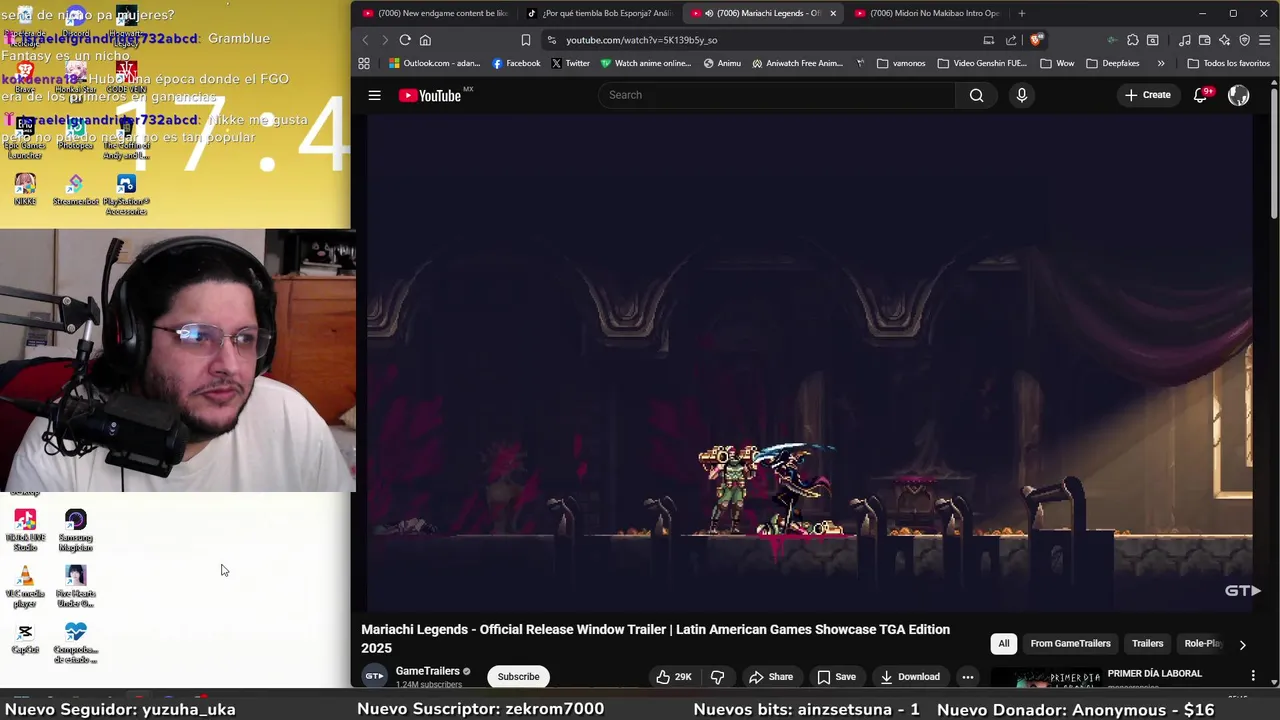
Task: Open Samsung Magician desktop icon
Action: click(76, 531)
